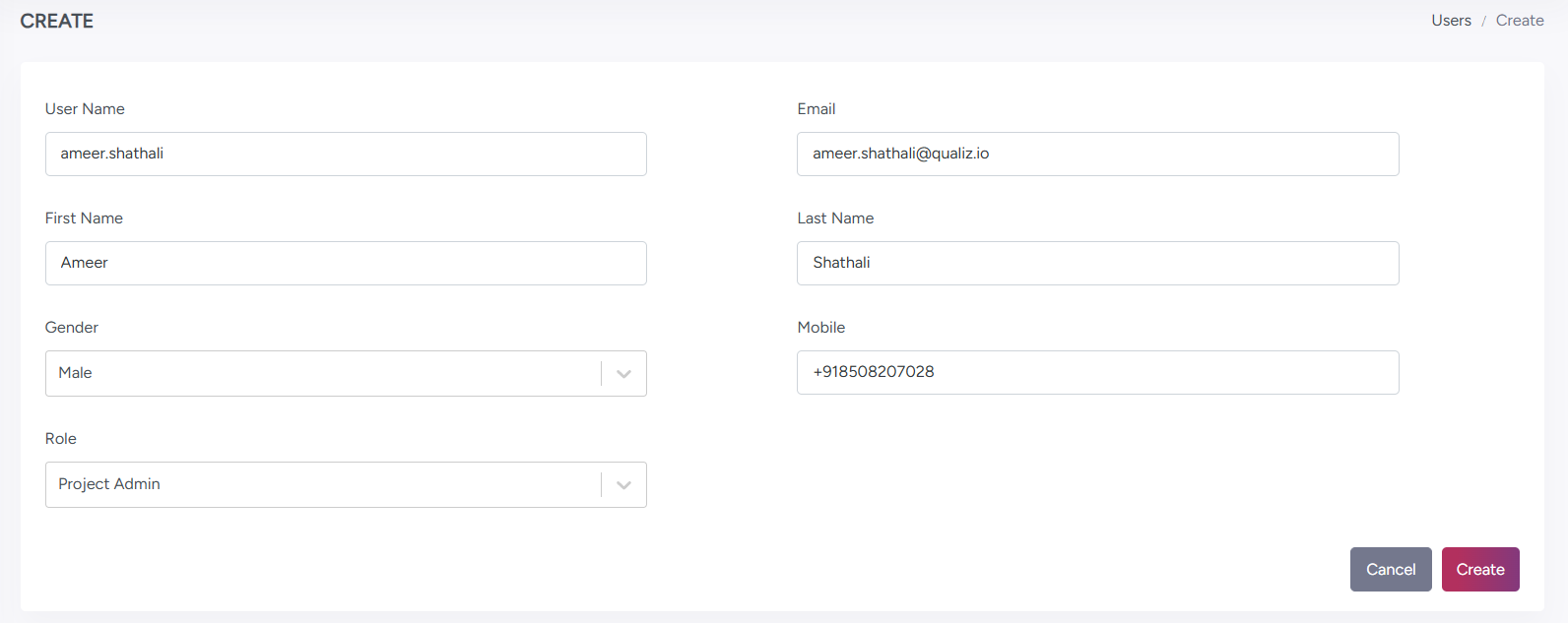Go to Users via breadcrumb link
This screenshot has height=623, width=1568.
click(1451, 21)
